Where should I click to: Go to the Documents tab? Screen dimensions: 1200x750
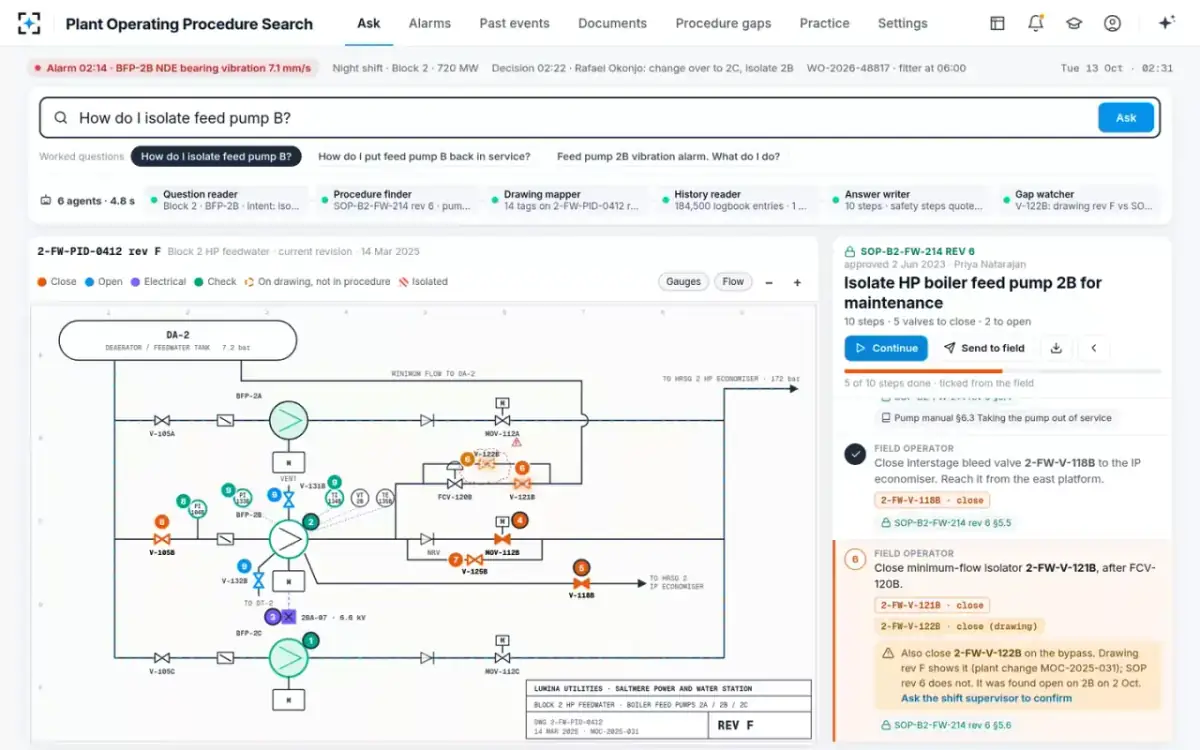coord(612,23)
